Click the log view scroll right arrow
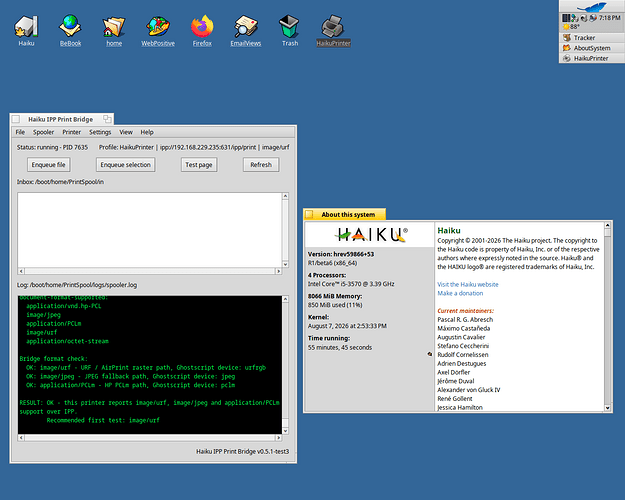Viewport: 625px width, 500px height. click(x=279, y=438)
